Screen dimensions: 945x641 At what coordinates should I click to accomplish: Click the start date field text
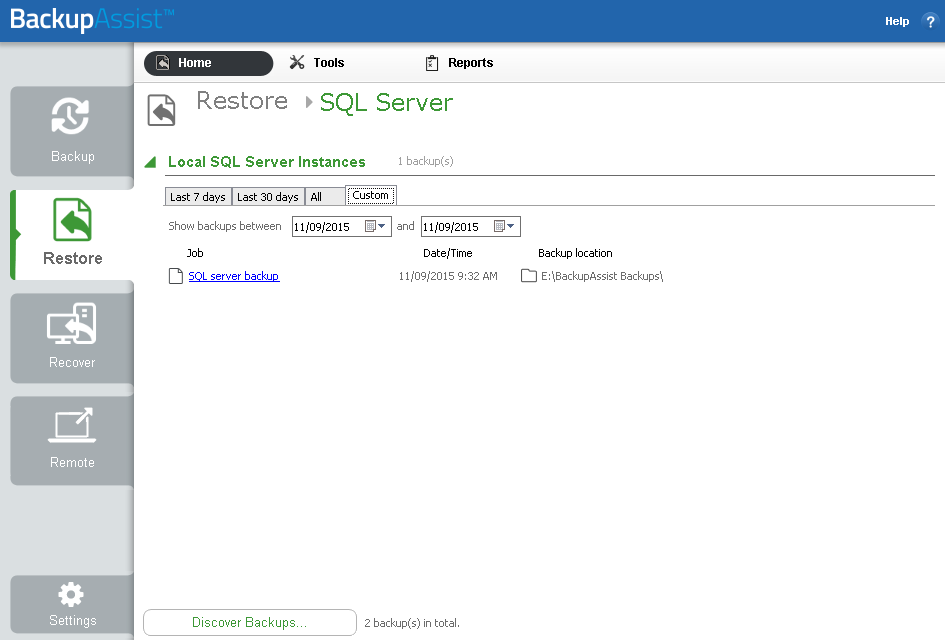click(322, 227)
